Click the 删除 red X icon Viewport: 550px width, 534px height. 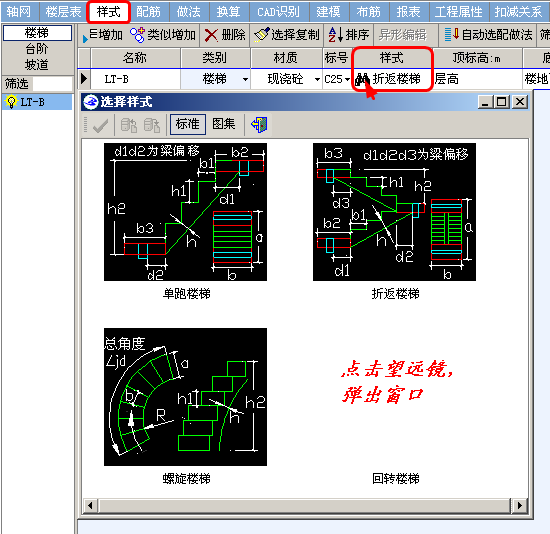[211, 35]
